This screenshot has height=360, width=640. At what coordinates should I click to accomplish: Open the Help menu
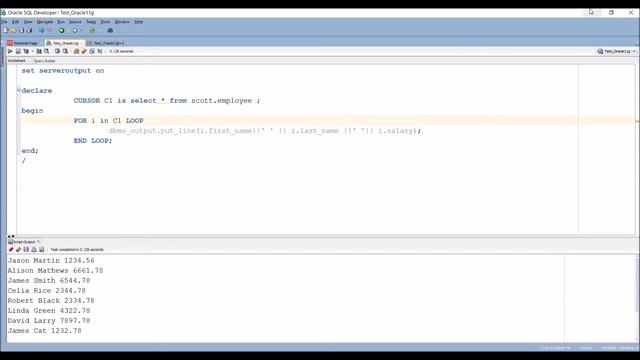click(x=139, y=22)
